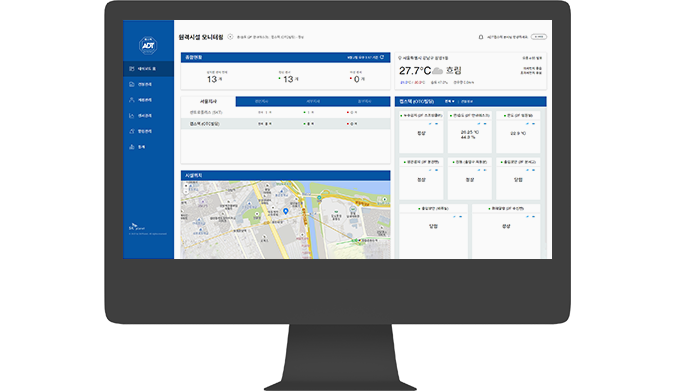Screen dimensions: 673x391
Task: Open the dropdown in the facility sensor panel header
Action: [x=449, y=102]
